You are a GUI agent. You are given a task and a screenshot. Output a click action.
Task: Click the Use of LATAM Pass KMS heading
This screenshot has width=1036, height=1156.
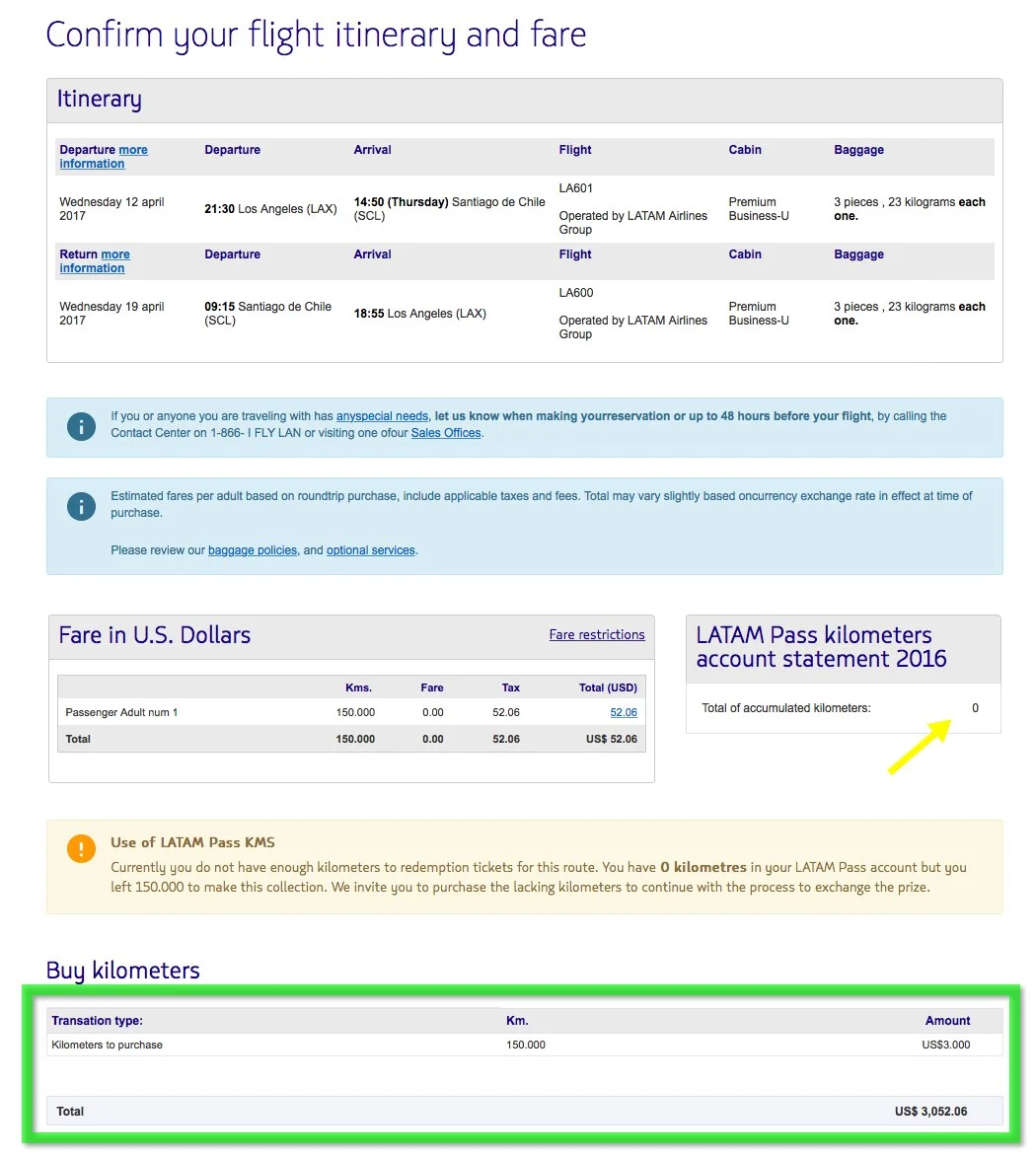click(x=192, y=842)
